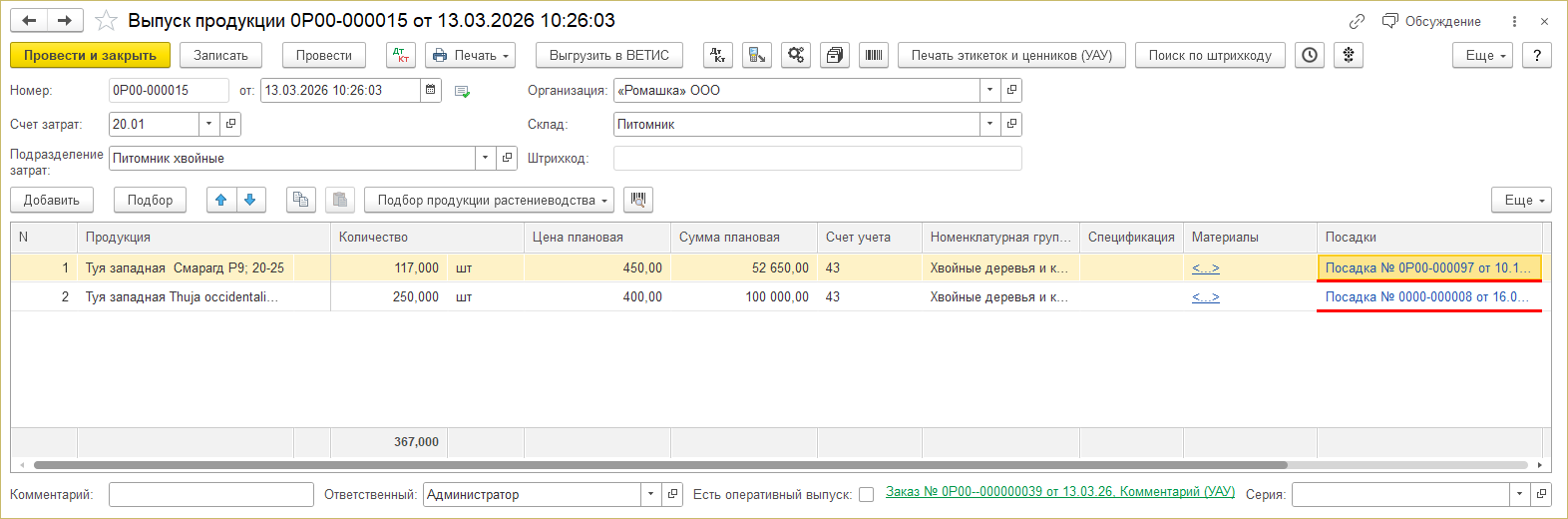Viewport: 1568px width, 519px height.
Task: Open the table's Еще menu
Action: (1521, 200)
